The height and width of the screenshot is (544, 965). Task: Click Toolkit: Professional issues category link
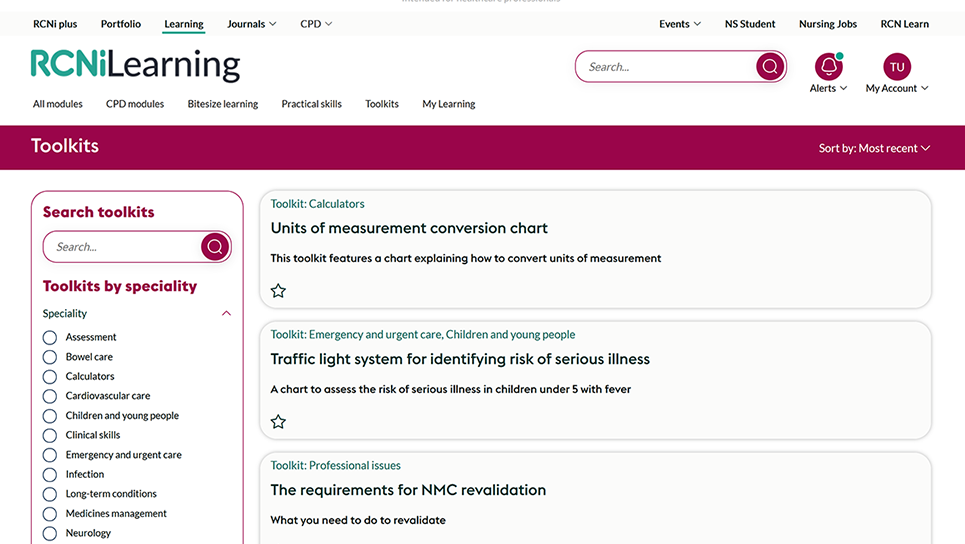click(x=335, y=466)
